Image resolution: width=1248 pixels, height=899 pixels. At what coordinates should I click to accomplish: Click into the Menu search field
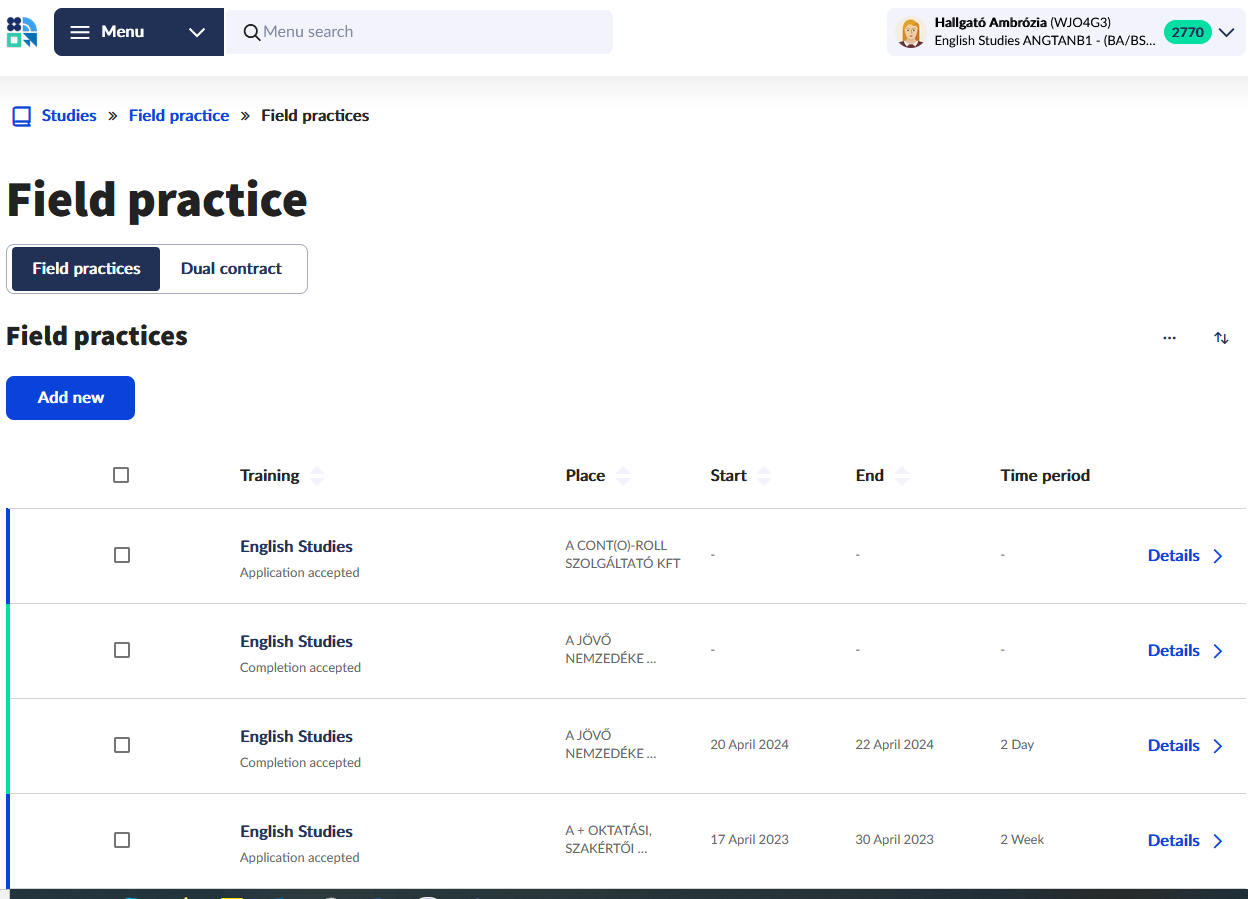coord(430,32)
